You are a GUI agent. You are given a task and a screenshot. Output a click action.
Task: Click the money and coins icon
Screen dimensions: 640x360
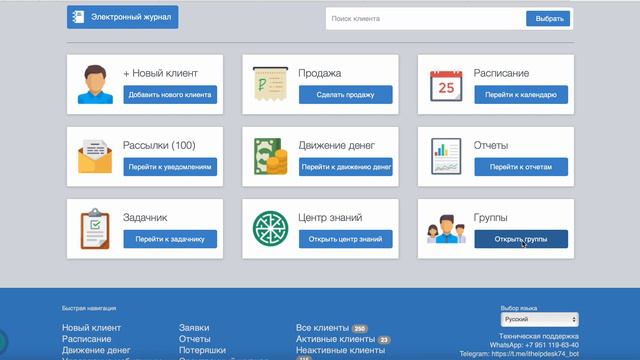pyautogui.click(x=270, y=156)
